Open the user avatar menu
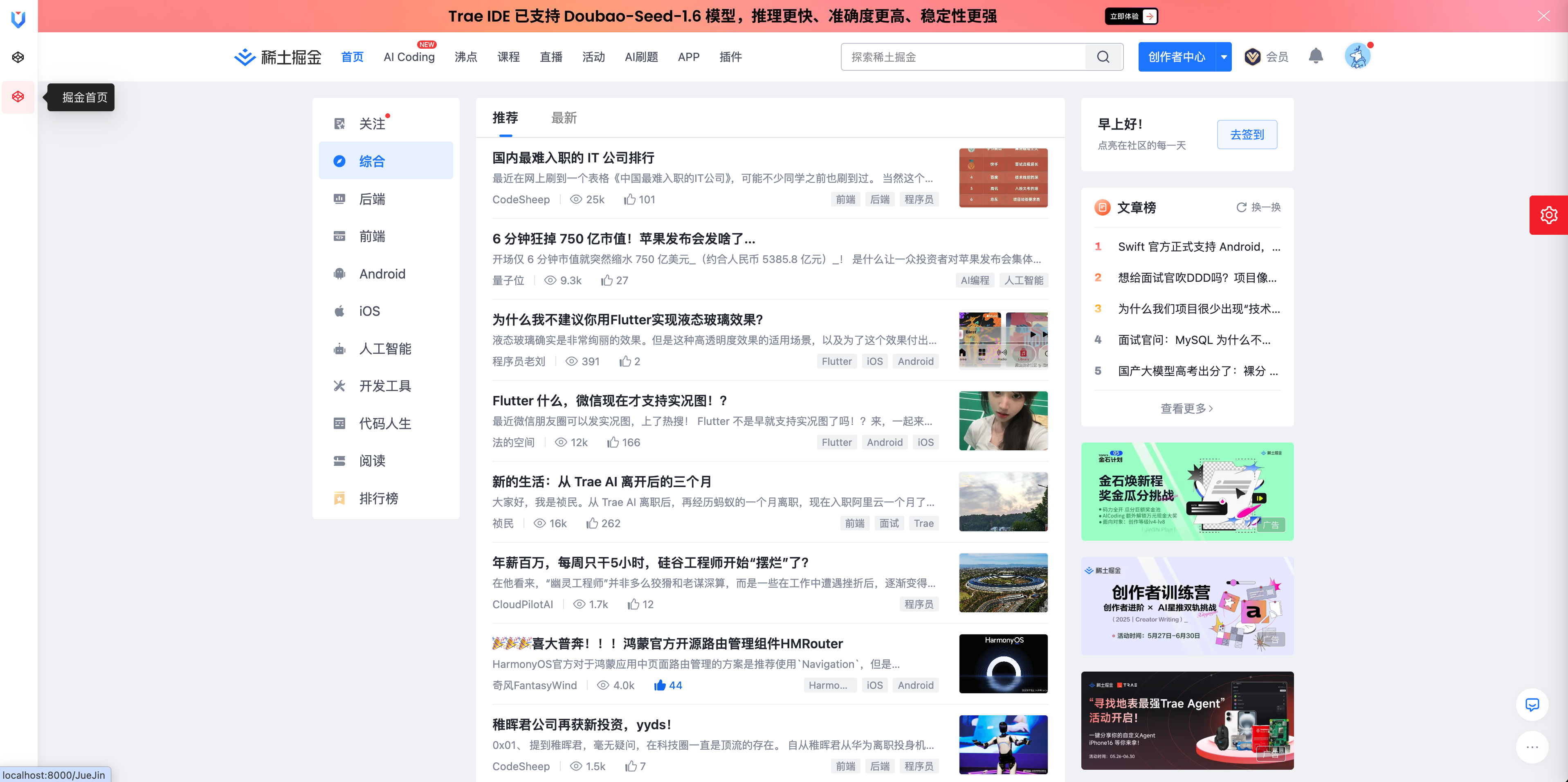The height and width of the screenshot is (782, 1568). coord(1357,56)
